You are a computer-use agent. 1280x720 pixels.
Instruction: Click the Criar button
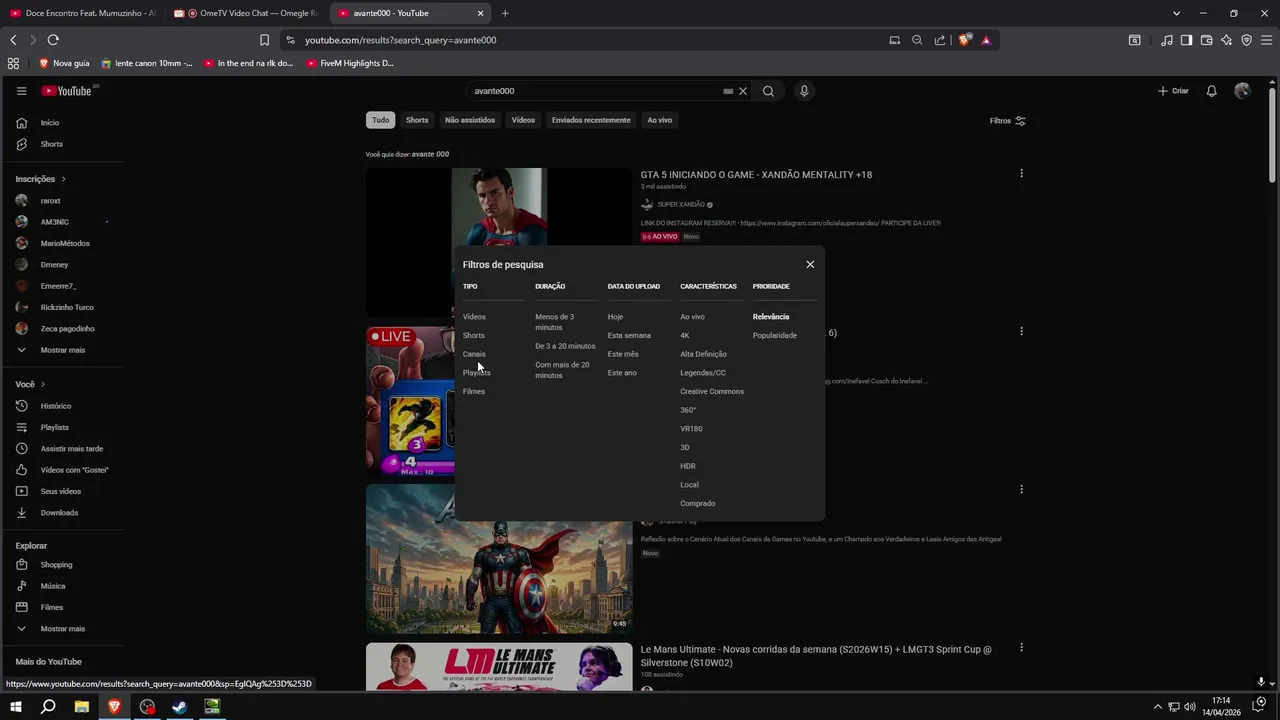[x=1173, y=91]
